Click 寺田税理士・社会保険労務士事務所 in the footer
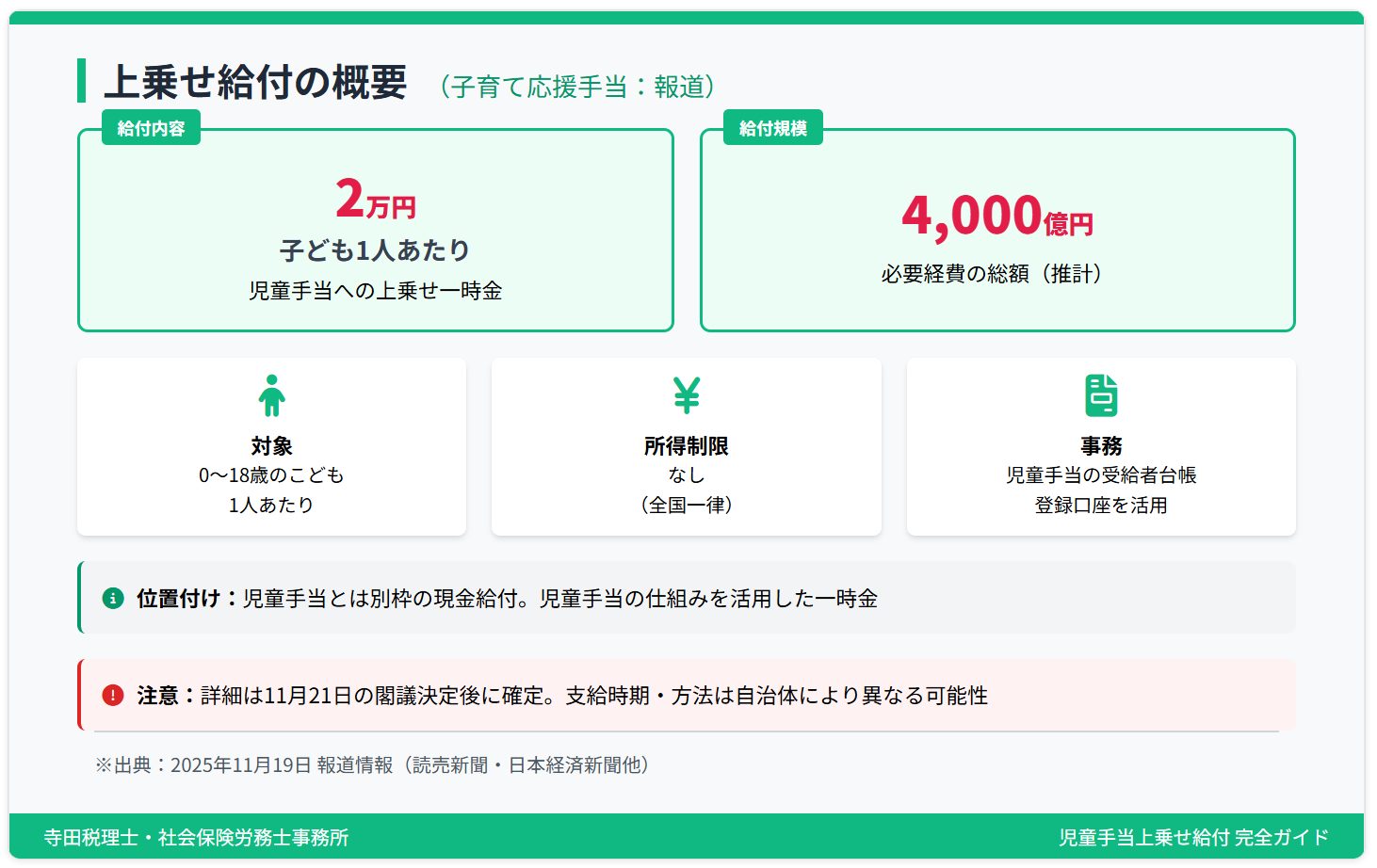The width and height of the screenshot is (1377, 868). pyautogui.click(x=196, y=838)
